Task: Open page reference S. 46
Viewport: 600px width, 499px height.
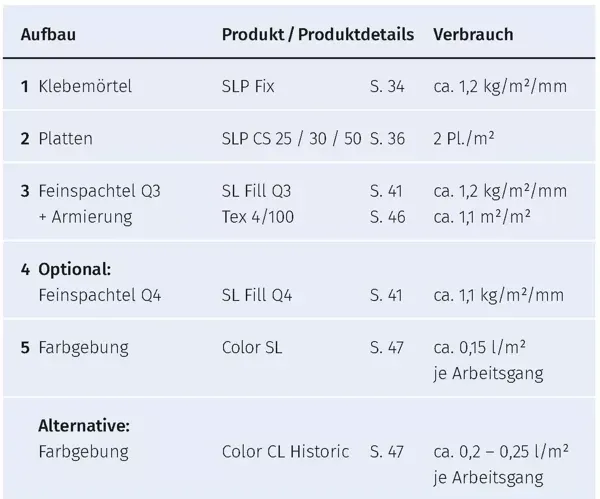Action: point(387,217)
